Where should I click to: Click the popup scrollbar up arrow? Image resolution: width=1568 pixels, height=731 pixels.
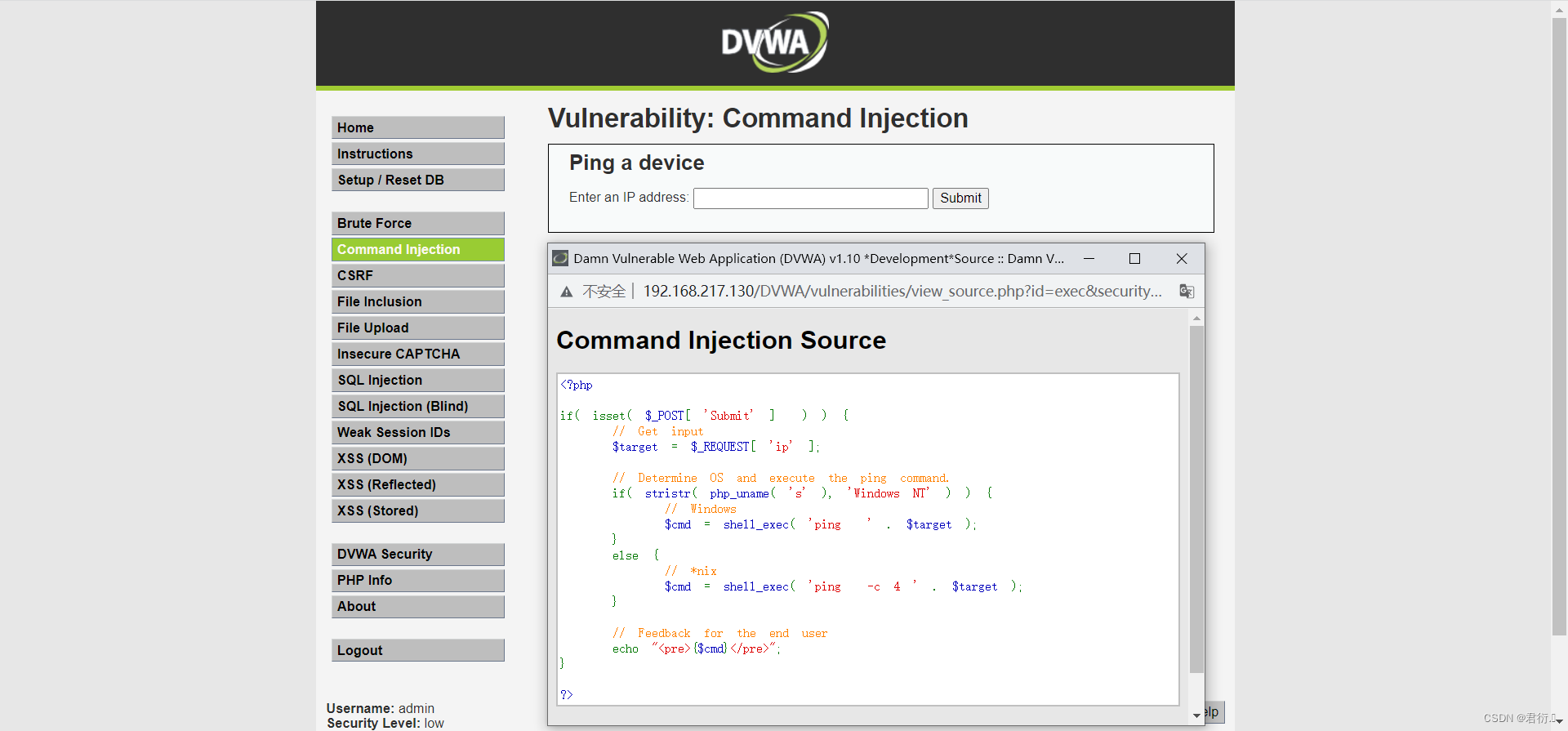tap(1196, 318)
